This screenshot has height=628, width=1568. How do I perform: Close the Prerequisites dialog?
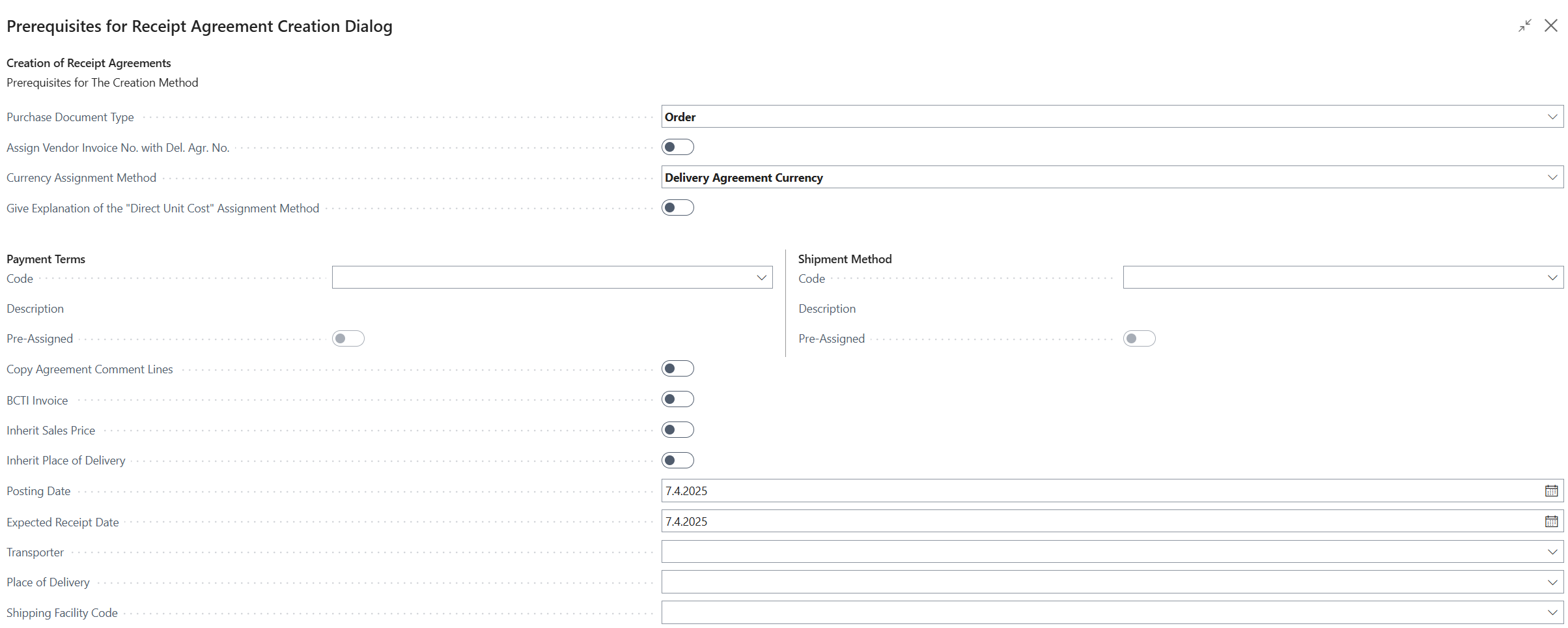pyautogui.click(x=1551, y=26)
